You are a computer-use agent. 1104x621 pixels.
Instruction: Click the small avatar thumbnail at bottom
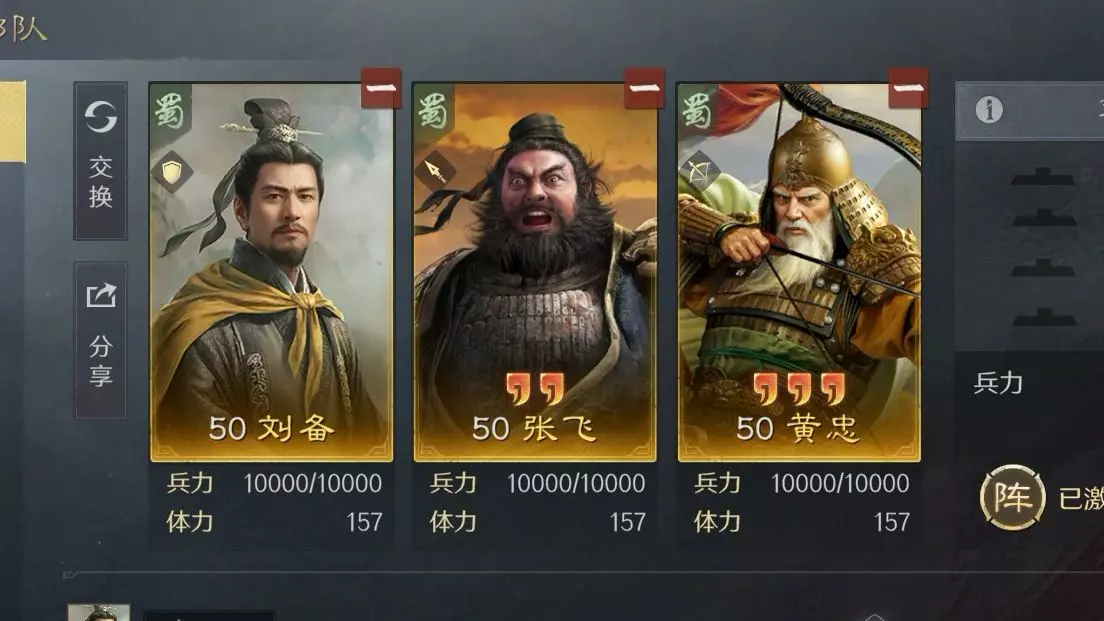coord(99,612)
